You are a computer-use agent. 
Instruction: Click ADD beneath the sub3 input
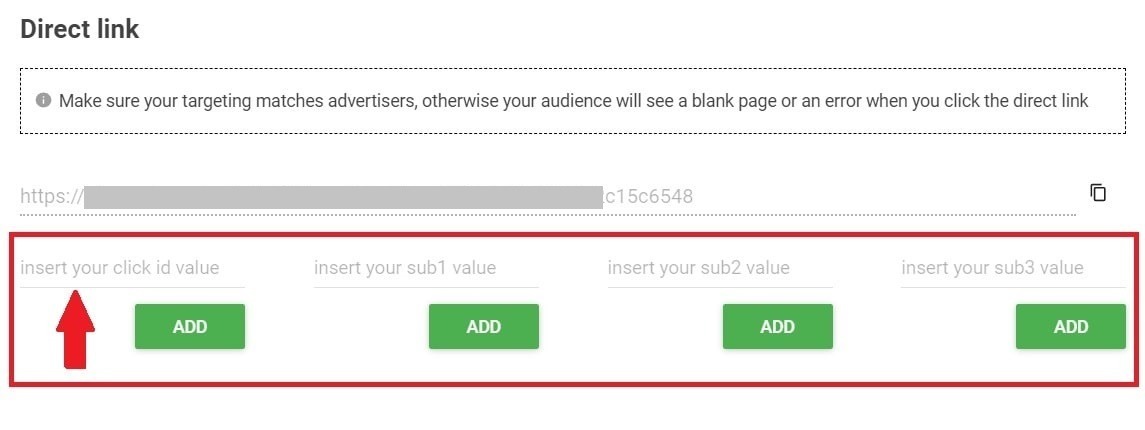click(x=1070, y=327)
